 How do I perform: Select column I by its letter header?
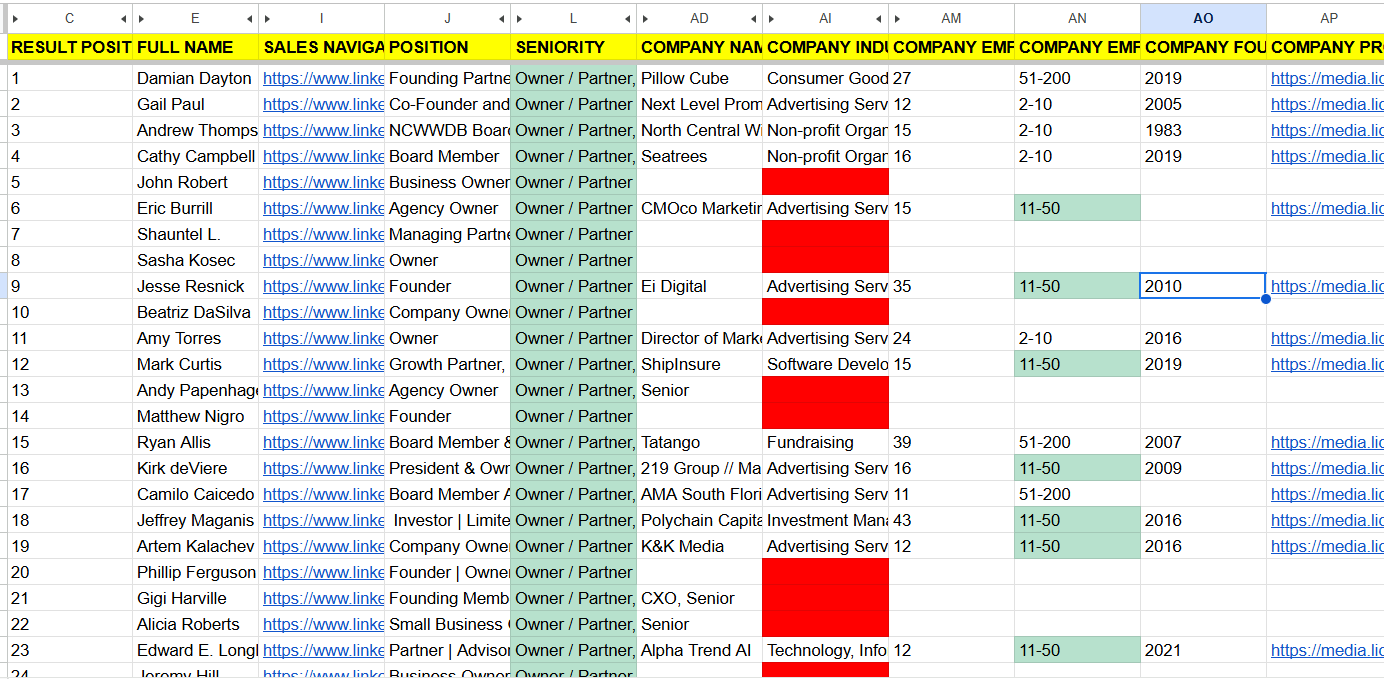click(x=321, y=19)
